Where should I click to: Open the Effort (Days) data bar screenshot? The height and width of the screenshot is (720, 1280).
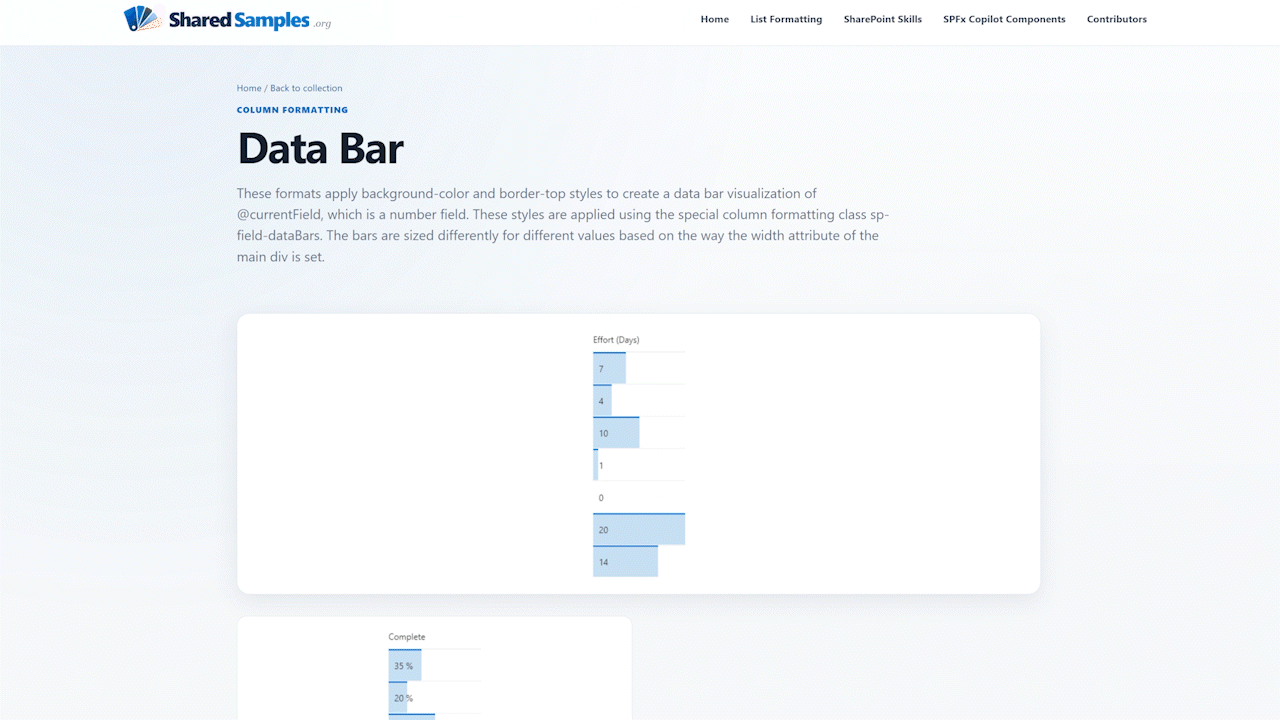pos(638,454)
